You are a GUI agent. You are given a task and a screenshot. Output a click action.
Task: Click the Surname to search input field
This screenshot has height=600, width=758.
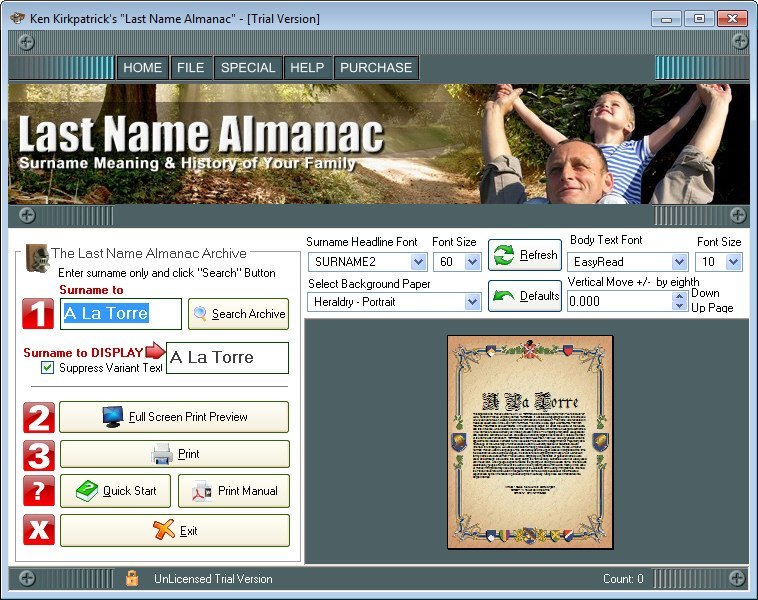coord(121,314)
